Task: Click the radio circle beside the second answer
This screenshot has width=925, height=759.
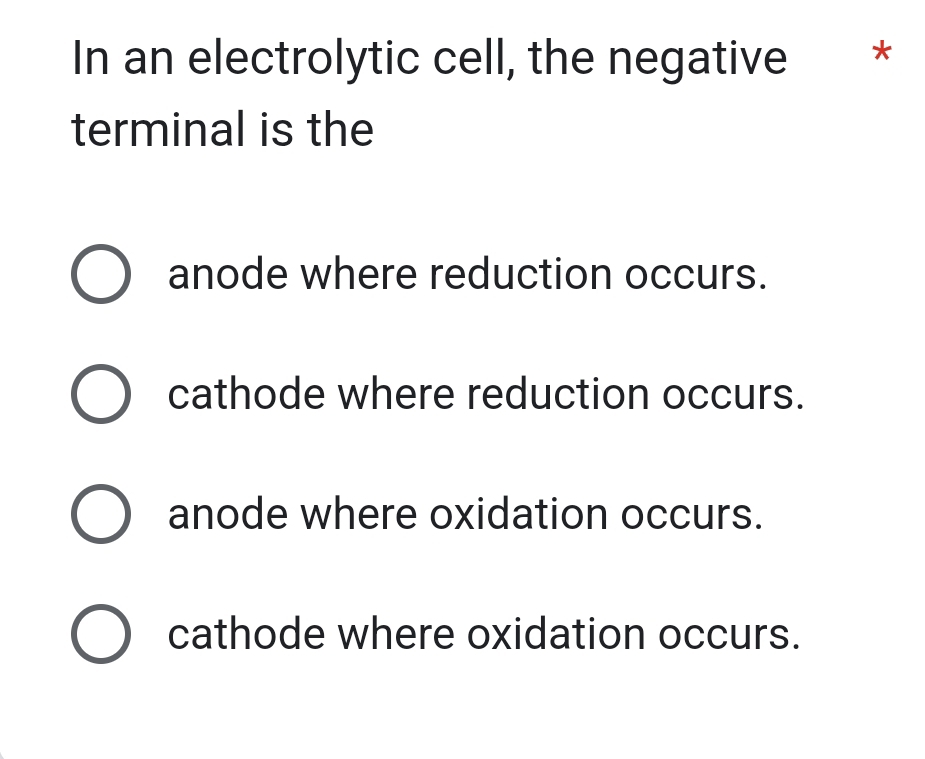Action: (x=101, y=394)
